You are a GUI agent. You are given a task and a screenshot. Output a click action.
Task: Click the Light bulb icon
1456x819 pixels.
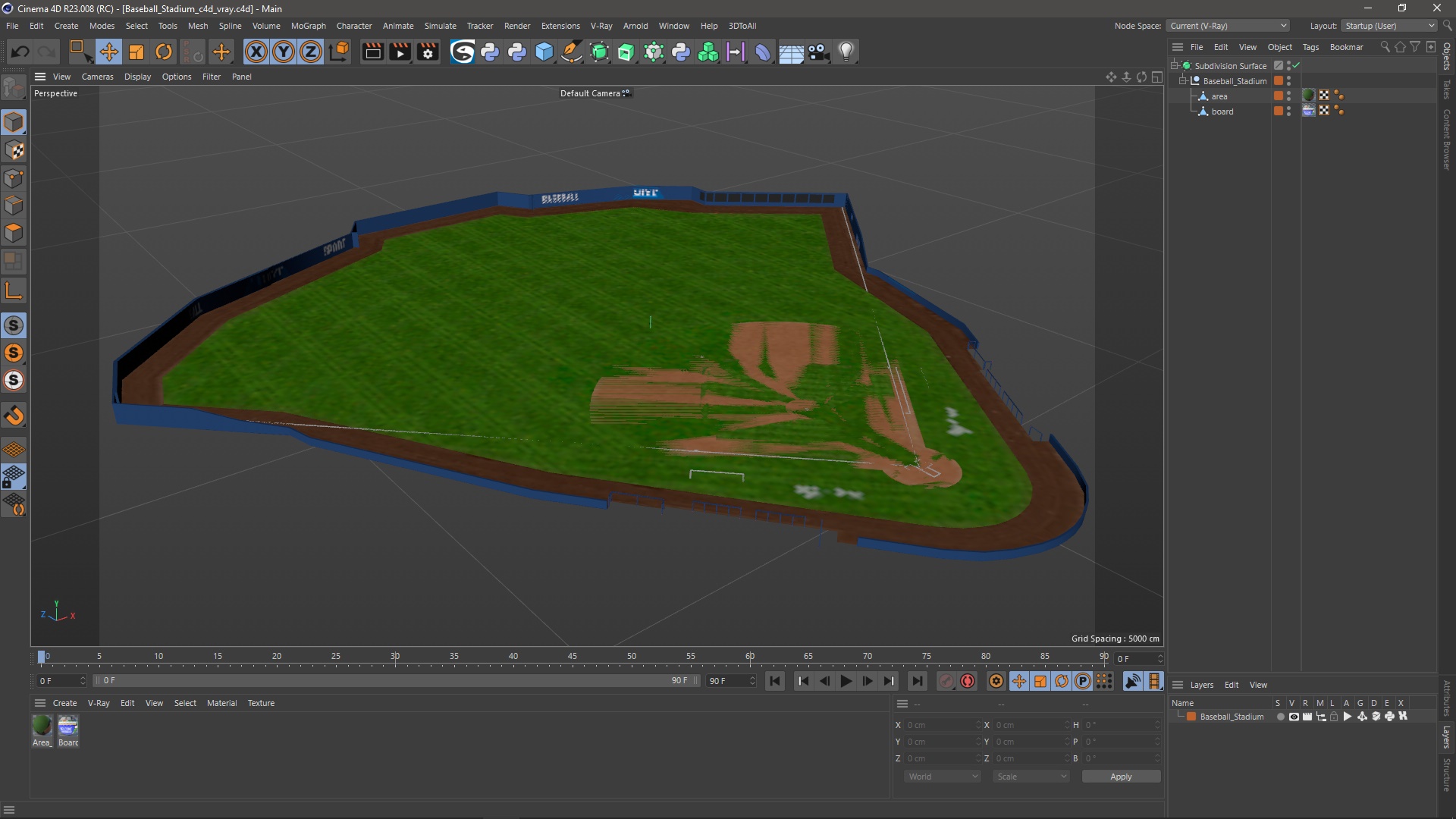click(846, 52)
